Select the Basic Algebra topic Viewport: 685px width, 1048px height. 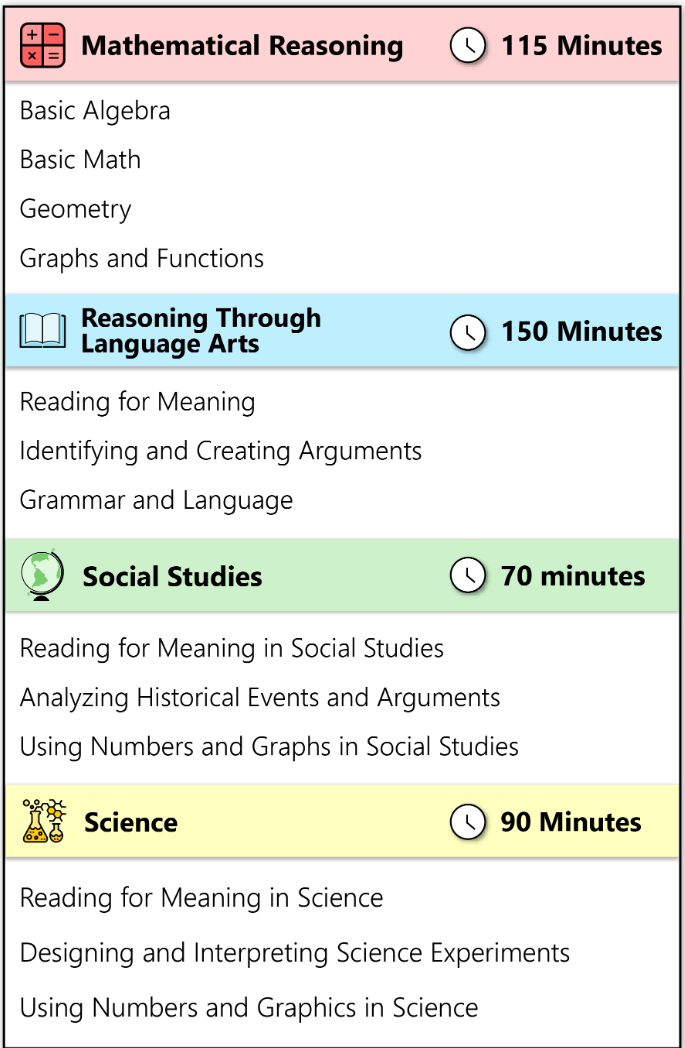95,111
